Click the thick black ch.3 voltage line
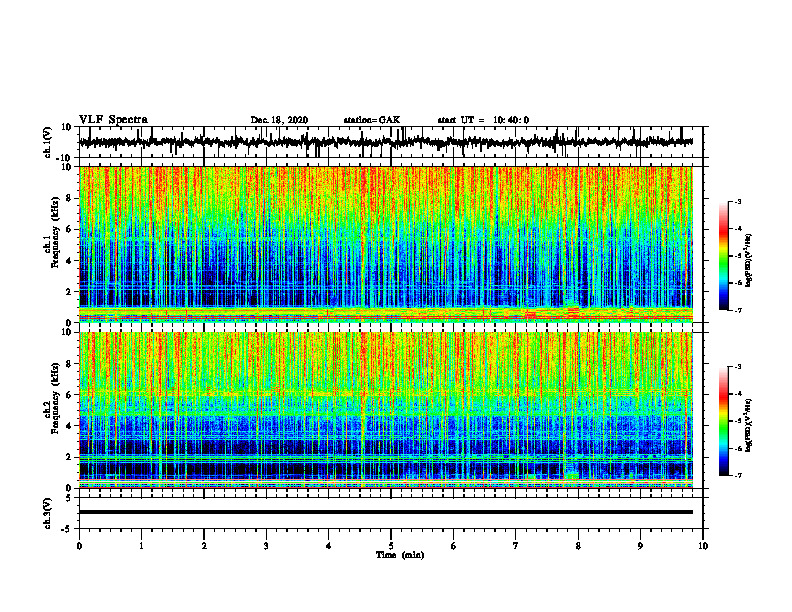 pyautogui.click(x=386, y=512)
